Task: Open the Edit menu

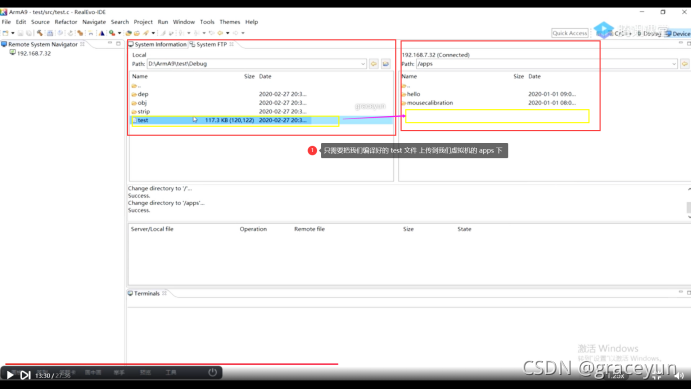Action: 21,22
